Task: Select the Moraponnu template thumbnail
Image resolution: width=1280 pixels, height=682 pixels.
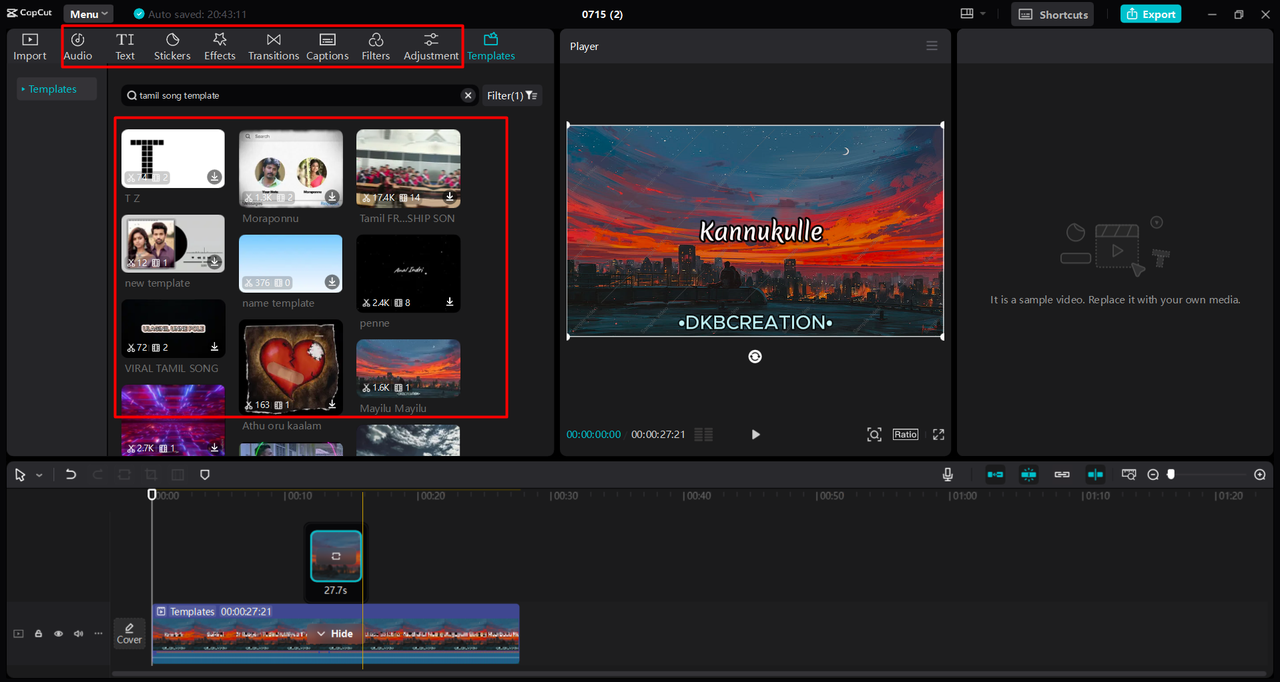Action: [x=291, y=168]
